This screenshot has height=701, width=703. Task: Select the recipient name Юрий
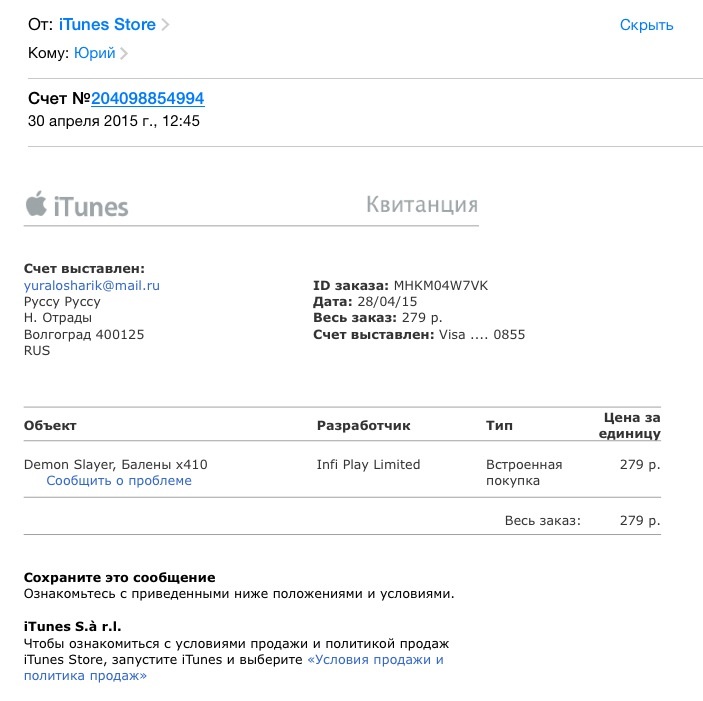pyautogui.click(x=95, y=54)
